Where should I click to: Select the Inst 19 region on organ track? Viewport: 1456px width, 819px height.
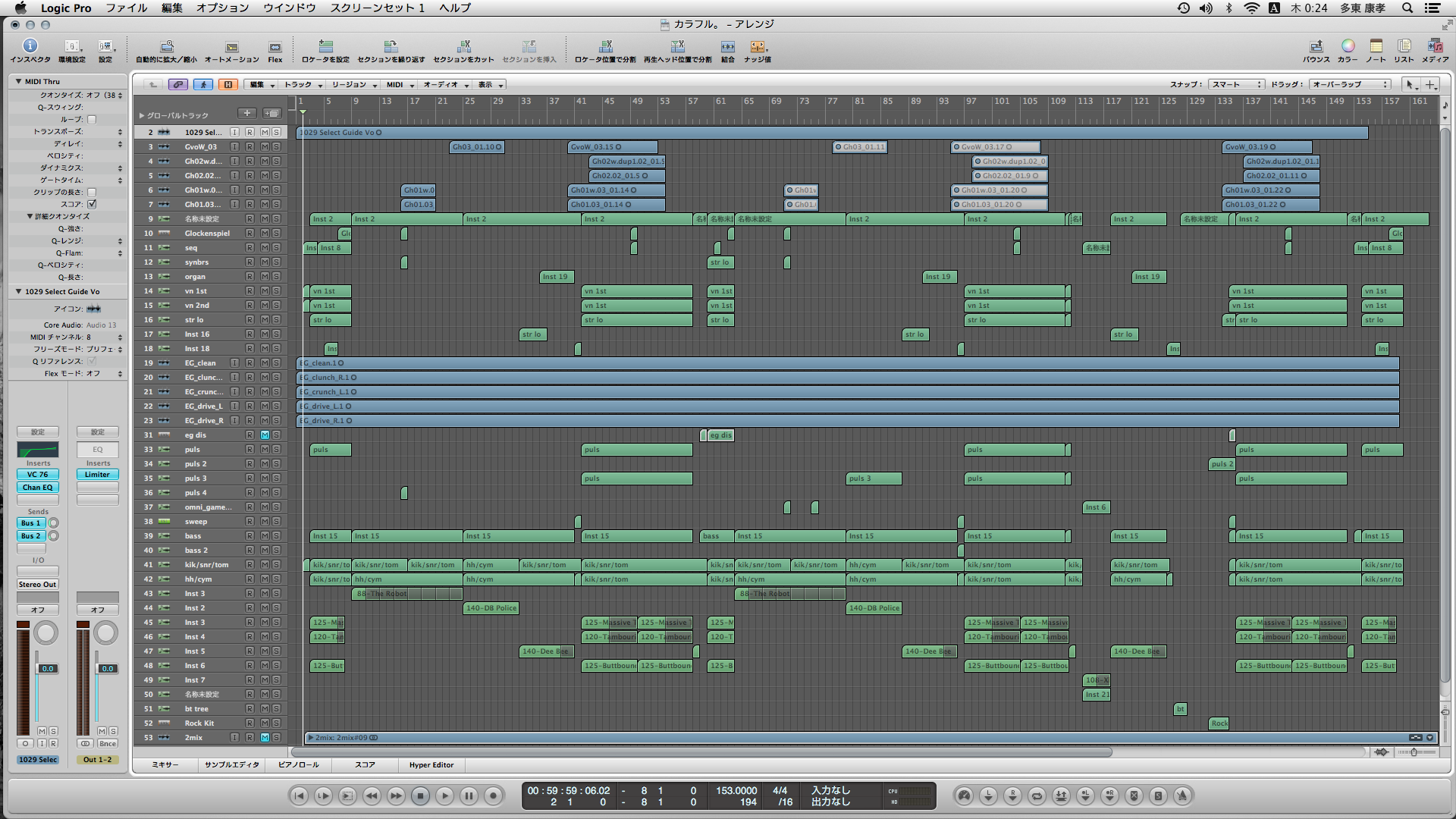(x=555, y=277)
